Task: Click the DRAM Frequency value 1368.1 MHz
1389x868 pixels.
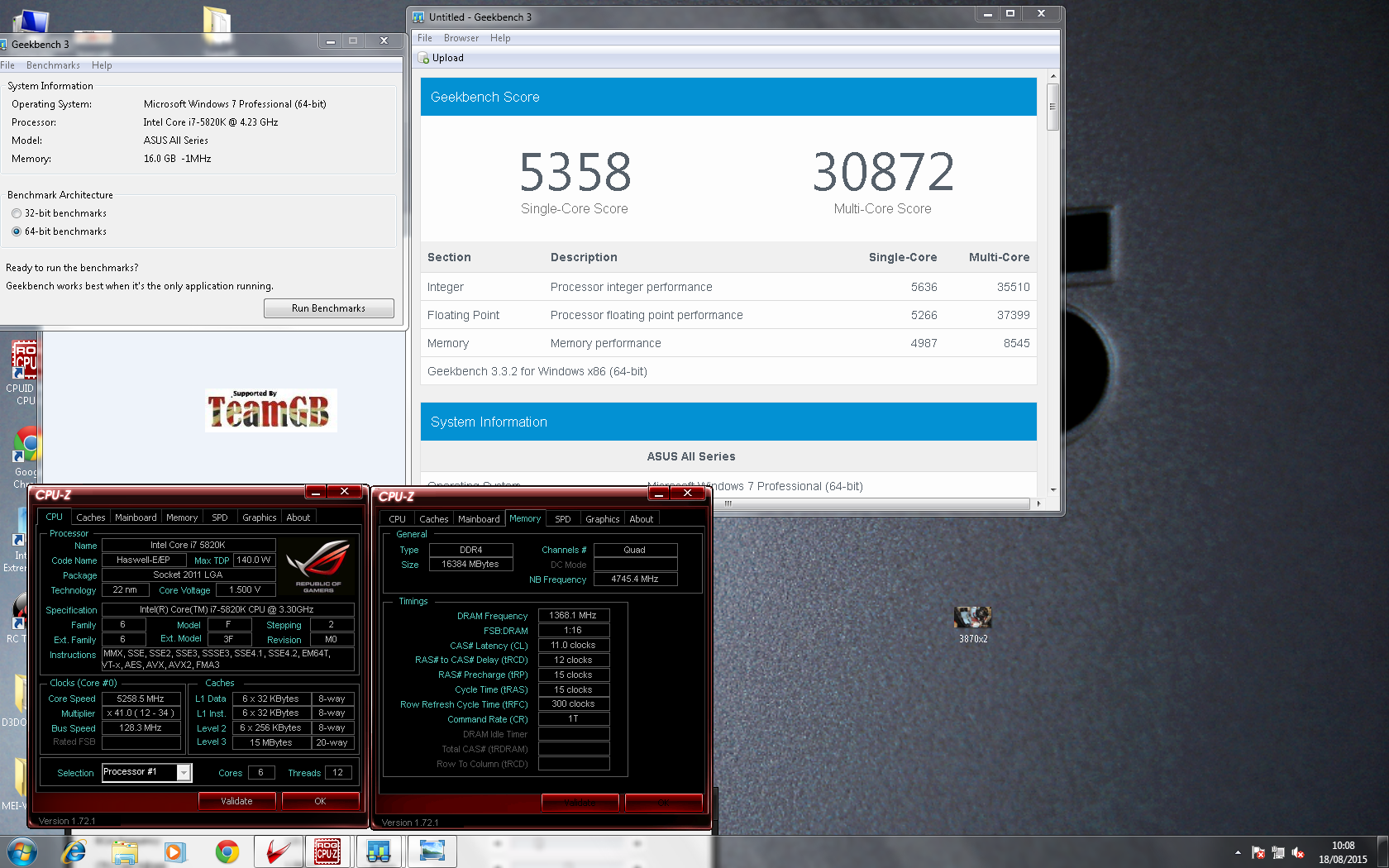Action: tap(574, 615)
